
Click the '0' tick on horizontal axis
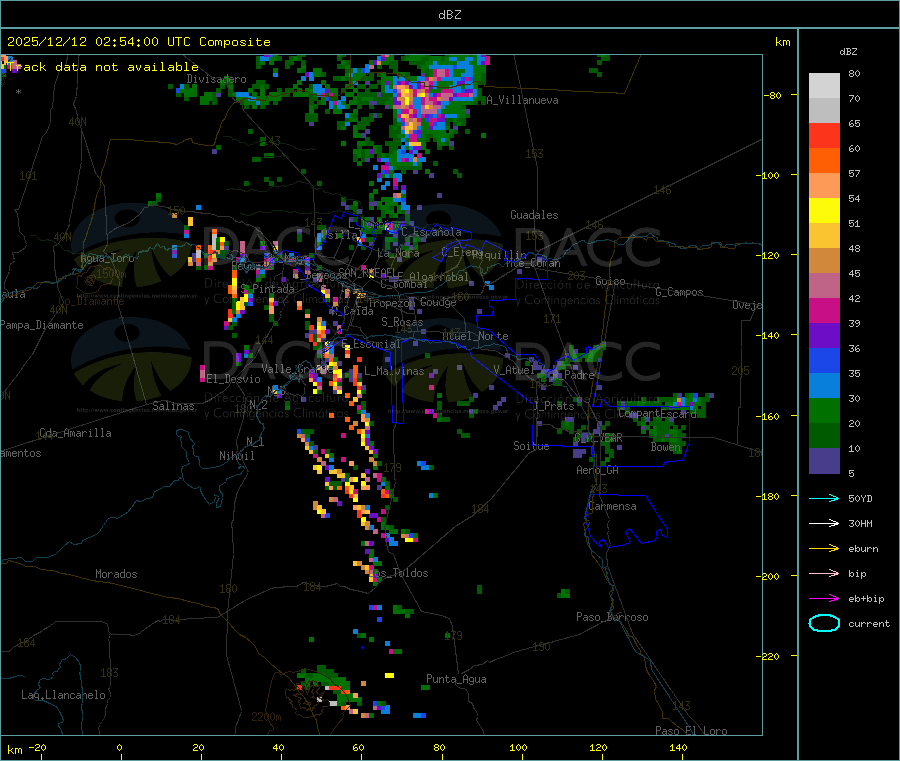coord(119,747)
